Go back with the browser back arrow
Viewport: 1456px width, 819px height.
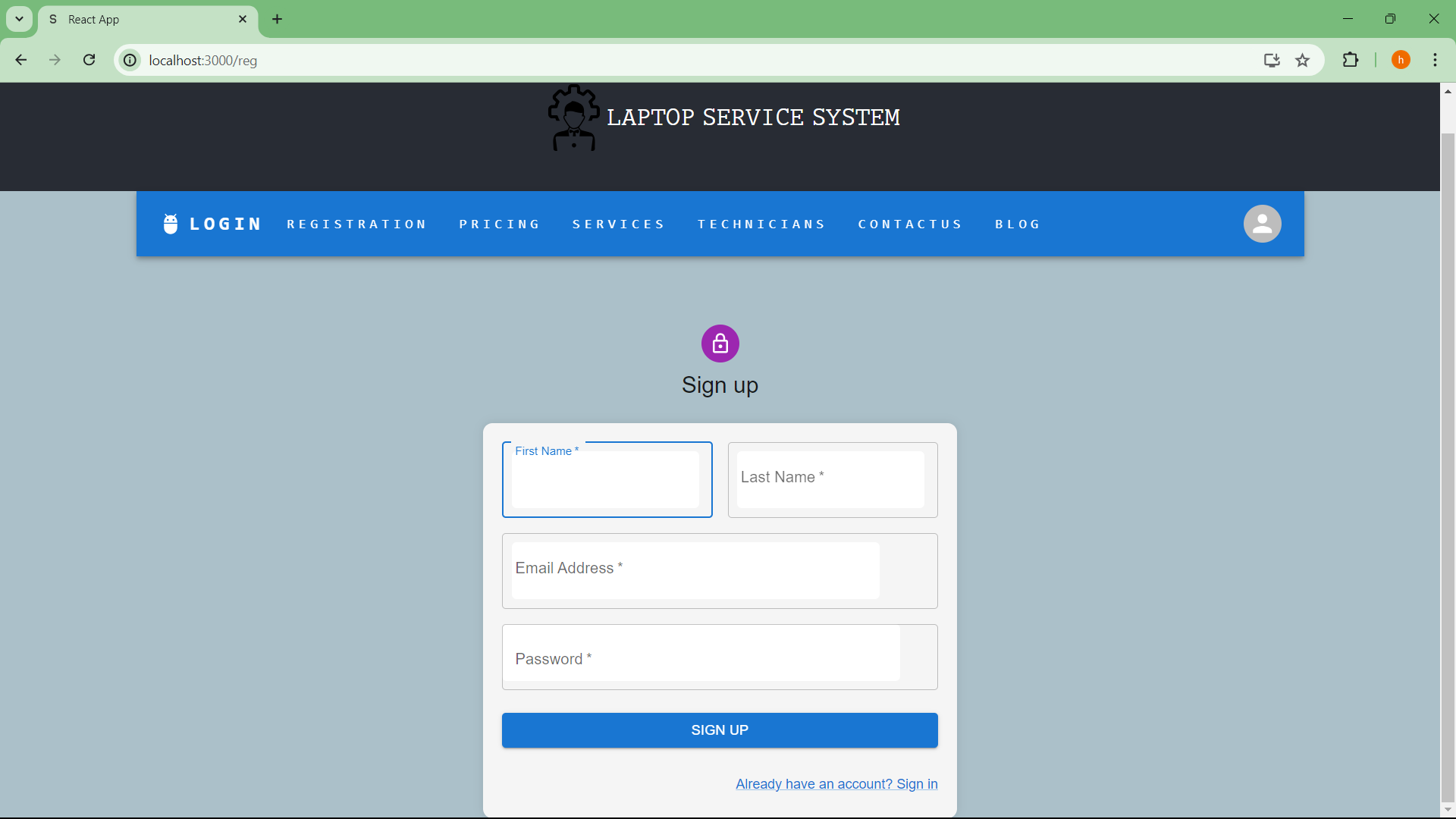point(20,60)
